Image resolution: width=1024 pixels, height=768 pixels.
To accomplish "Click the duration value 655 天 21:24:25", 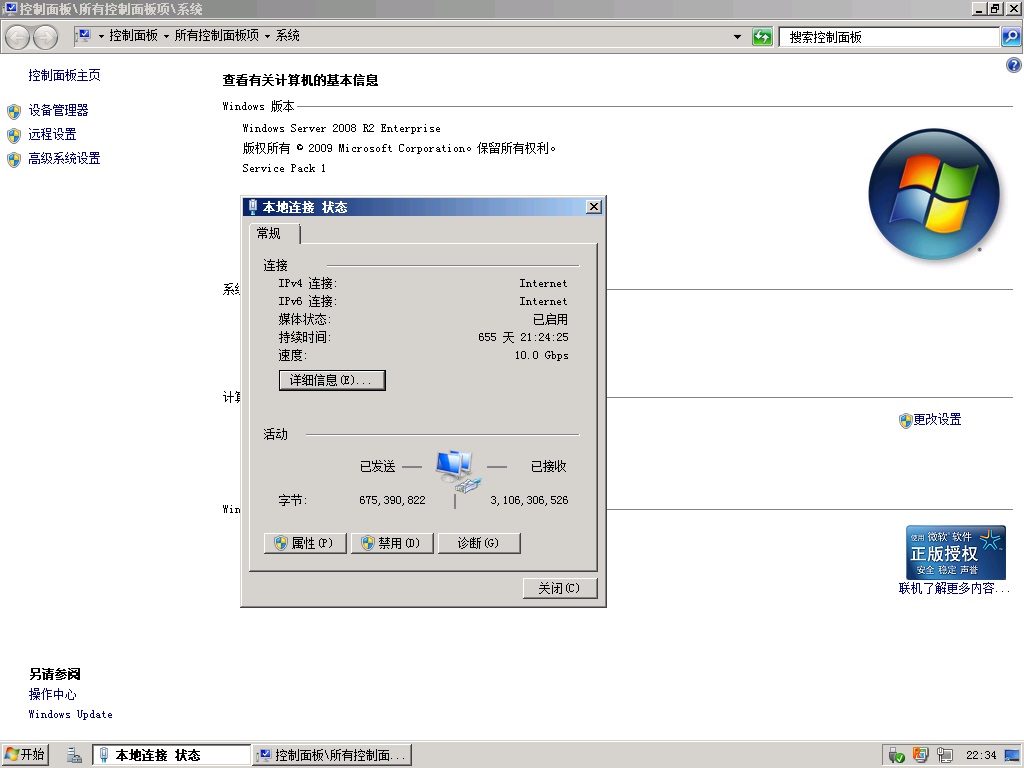I will [523, 337].
